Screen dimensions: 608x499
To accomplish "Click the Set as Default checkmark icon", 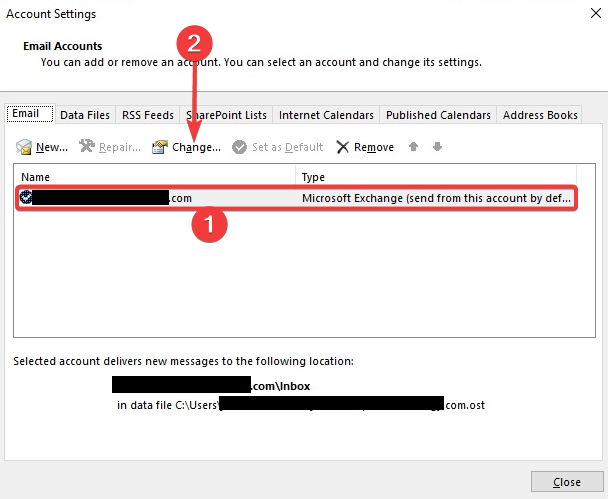I will click(239, 147).
